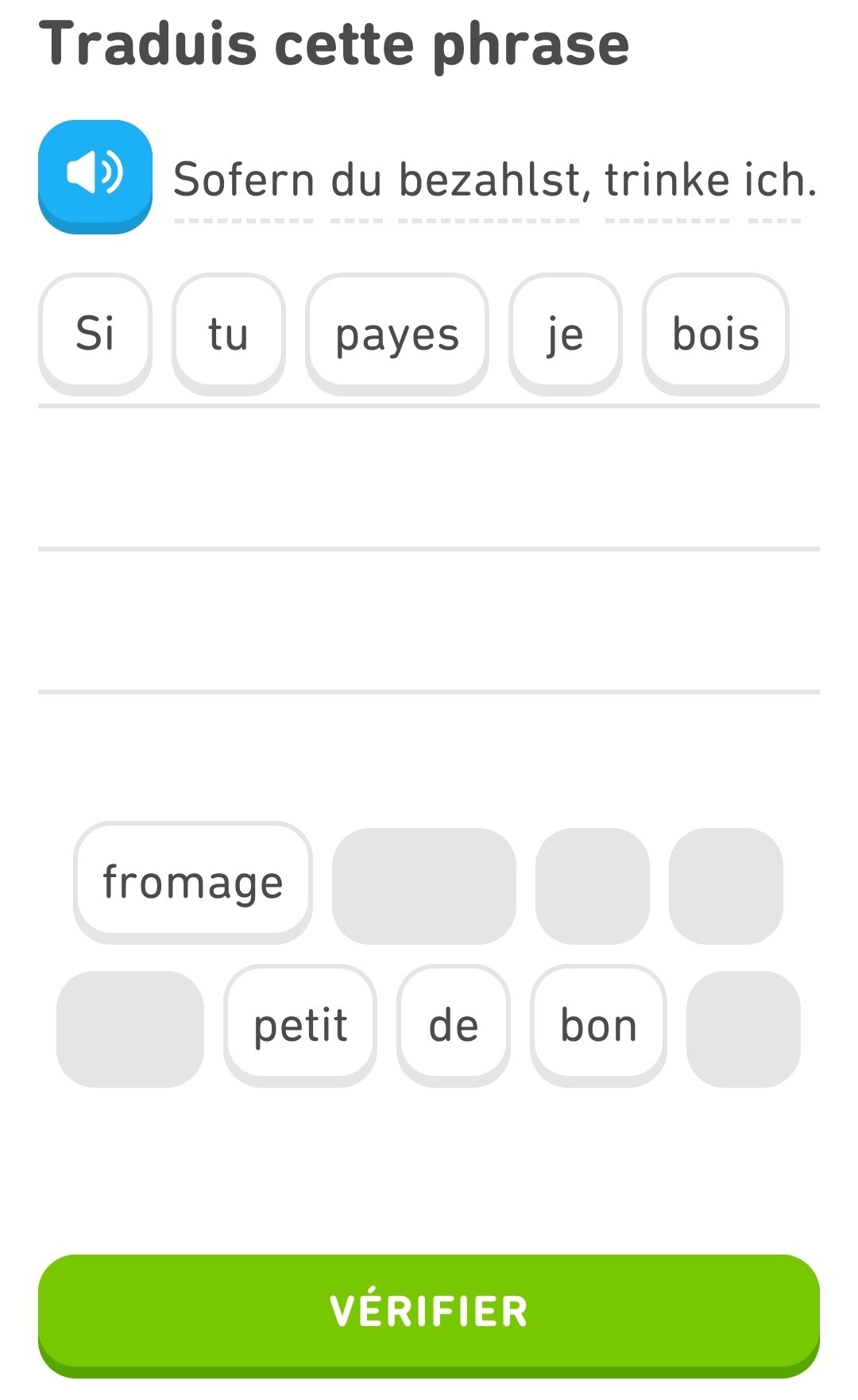Tap the "je" tile in the answer
This screenshot has height=1400, width=858.
click(x=565, y=334)
